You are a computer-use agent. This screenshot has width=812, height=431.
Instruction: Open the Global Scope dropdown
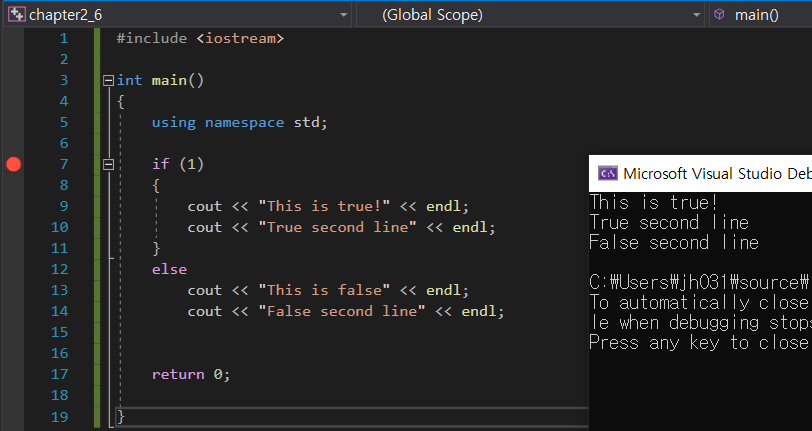697,15
